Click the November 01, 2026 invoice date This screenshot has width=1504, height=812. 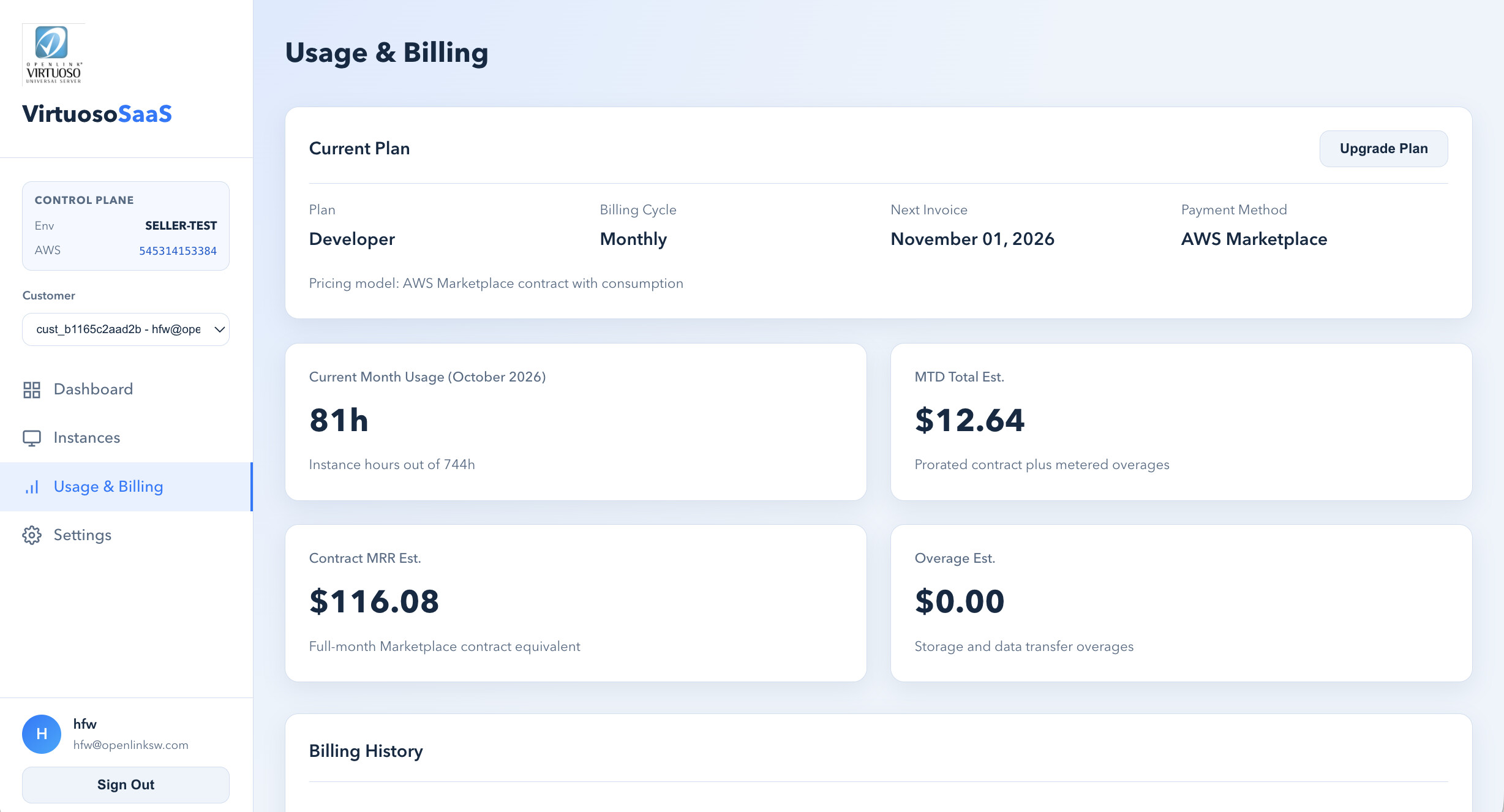coord(972,239)
